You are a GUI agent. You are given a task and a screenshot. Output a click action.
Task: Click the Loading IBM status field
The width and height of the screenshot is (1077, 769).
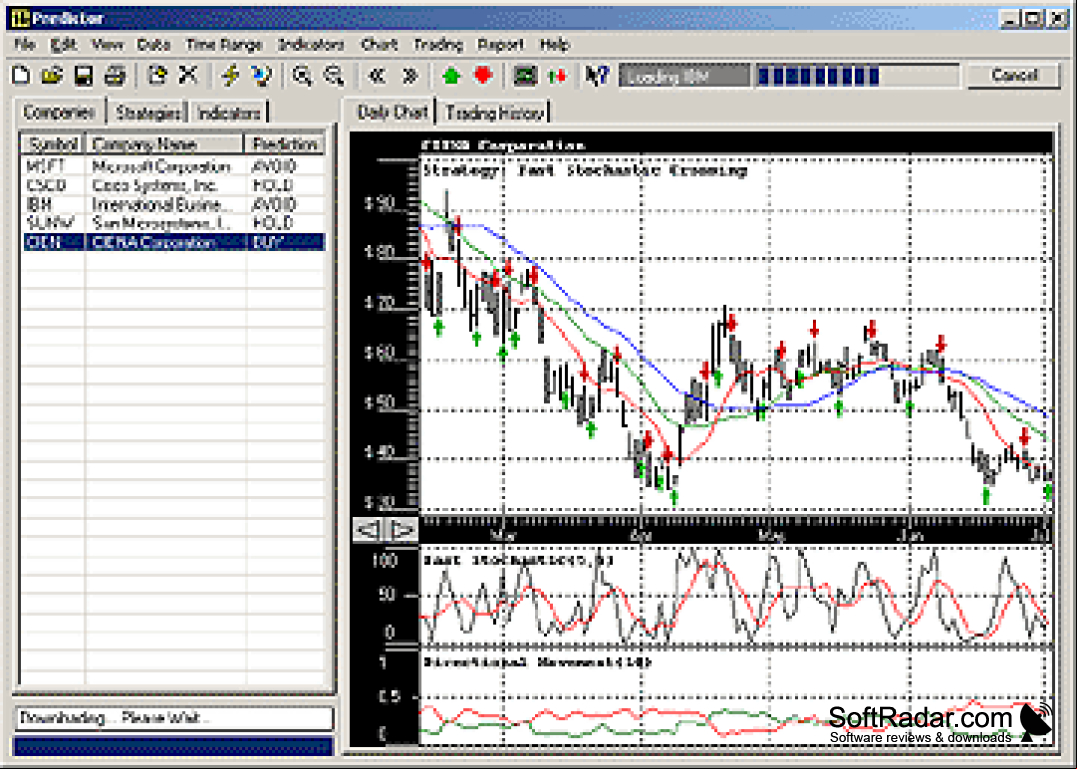click(684, 76)
